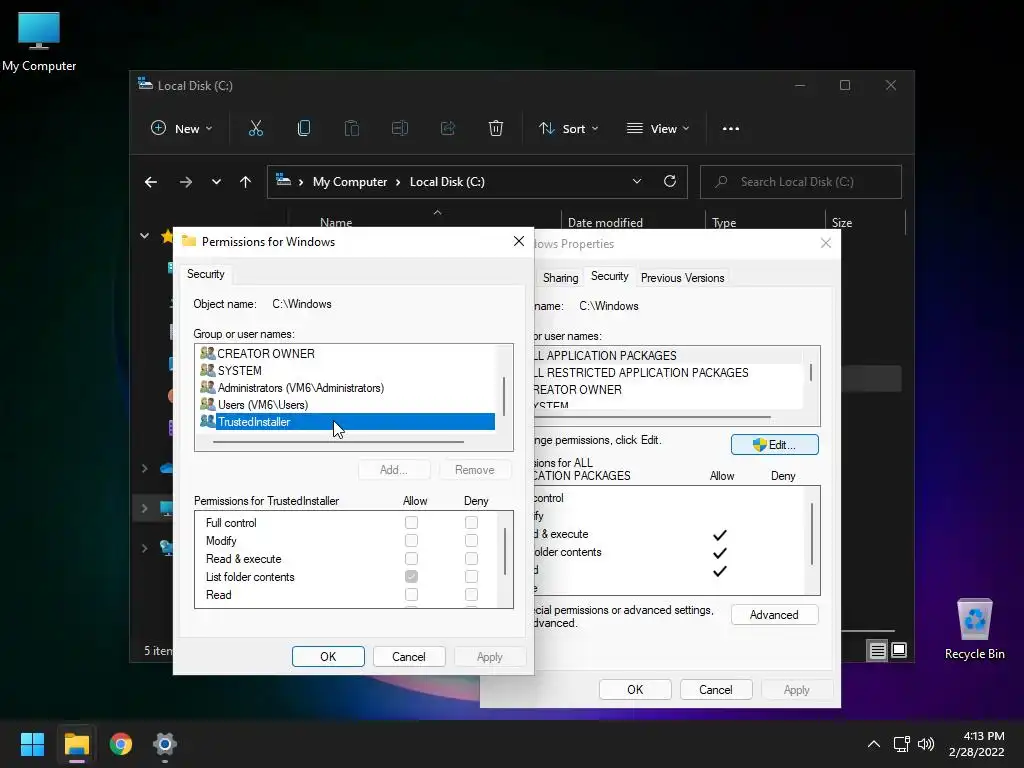Go forward with the right arrow
The image size is (1024, 768).
(186, 182)
